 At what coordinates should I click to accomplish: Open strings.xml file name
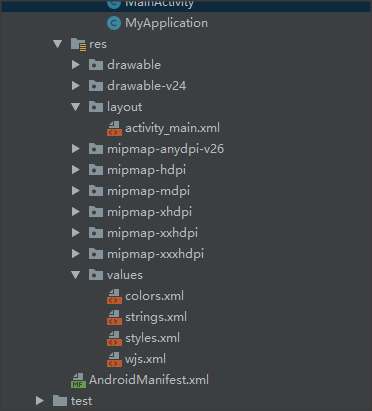coord(156,317)
